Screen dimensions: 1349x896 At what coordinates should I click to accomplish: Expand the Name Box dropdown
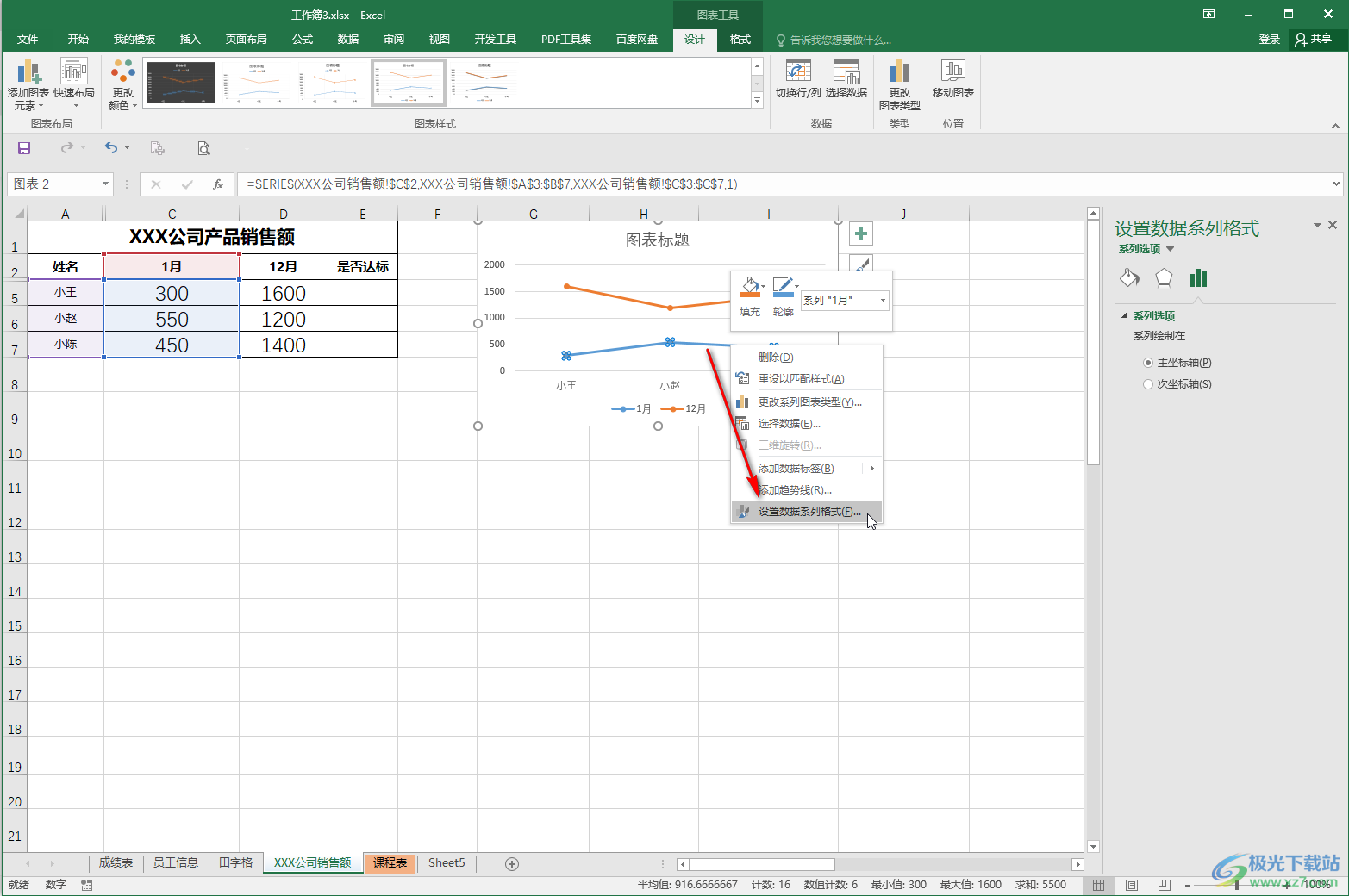click(x=105, y=184)
